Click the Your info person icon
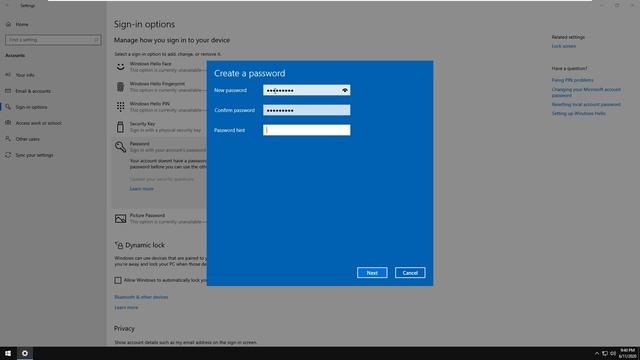 point(8,75)
